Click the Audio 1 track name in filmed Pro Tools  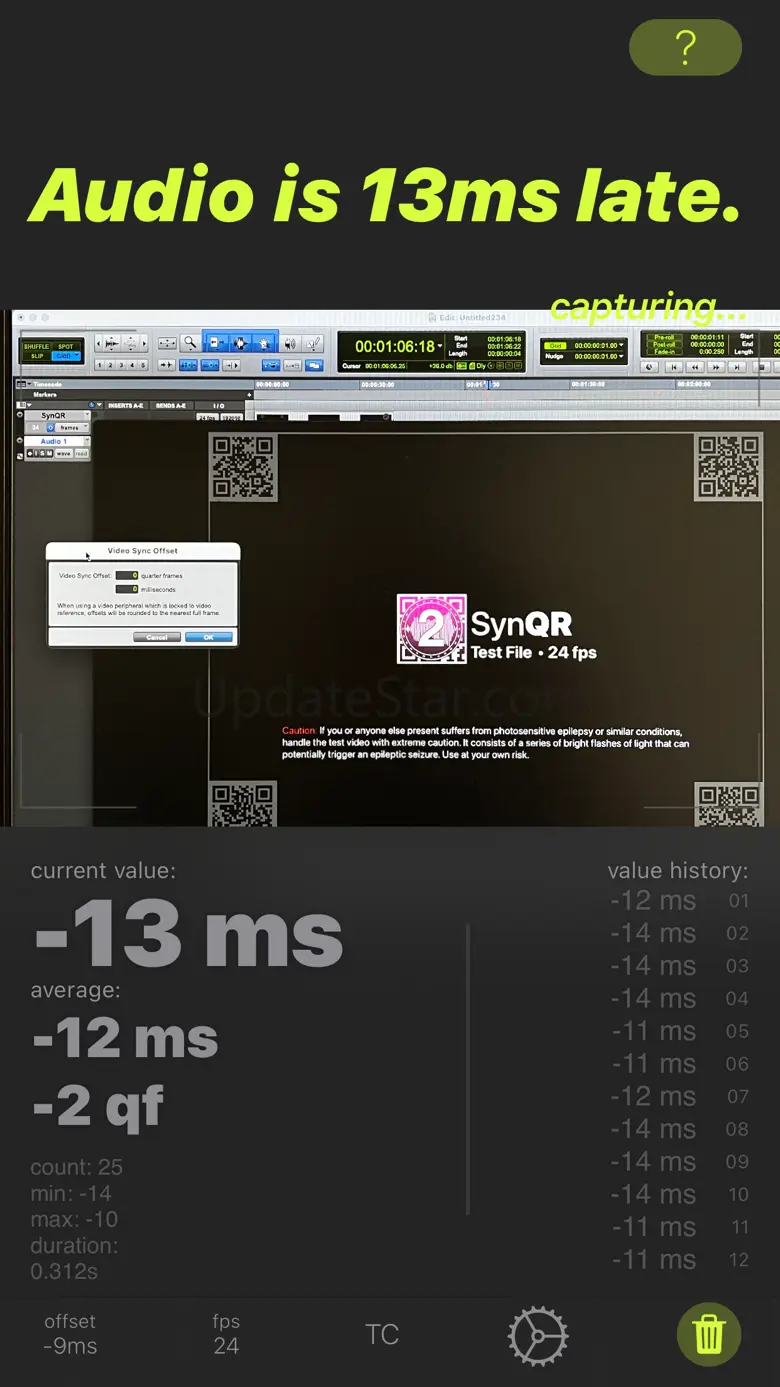coord(54,441)
